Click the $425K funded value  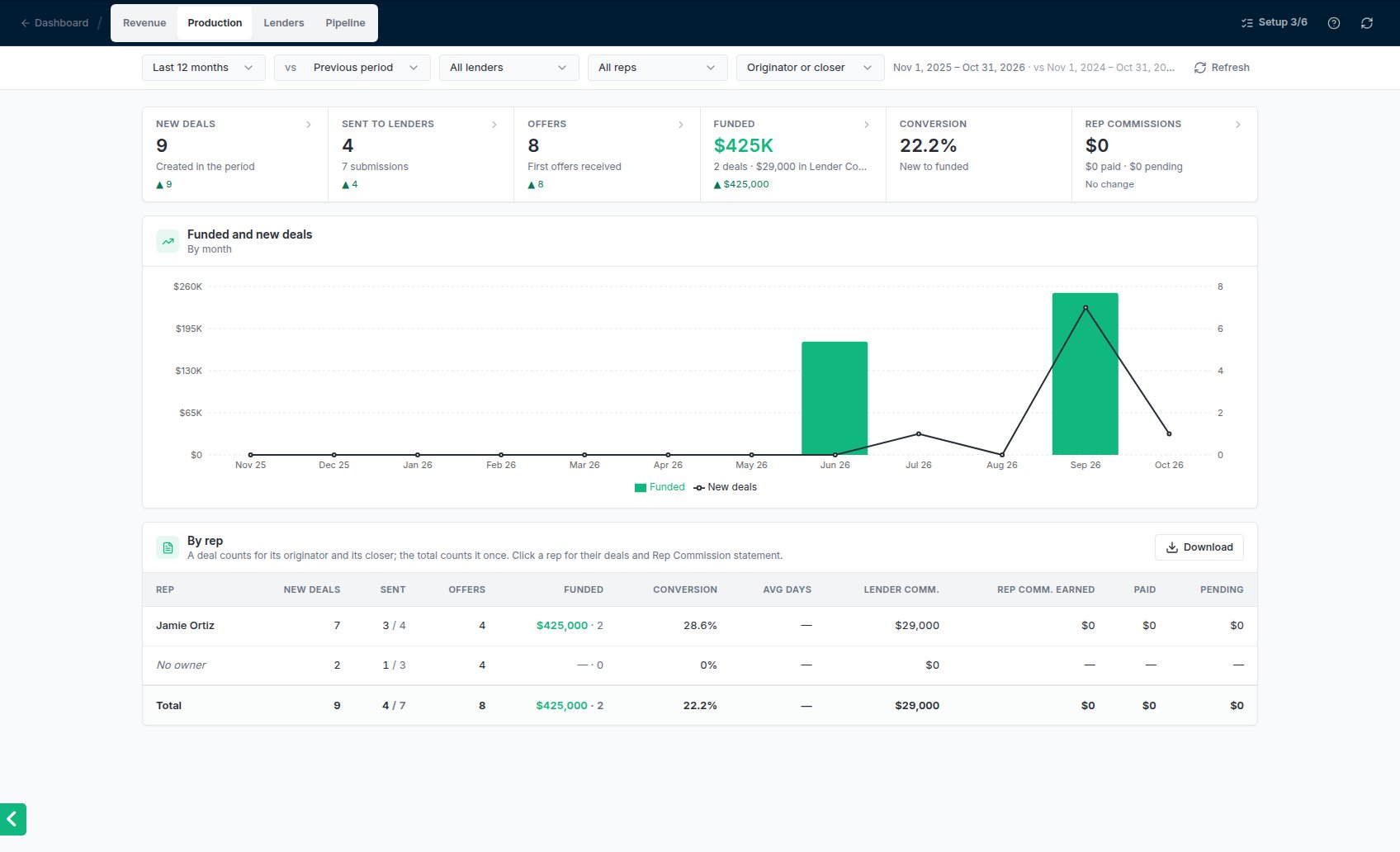744,146
